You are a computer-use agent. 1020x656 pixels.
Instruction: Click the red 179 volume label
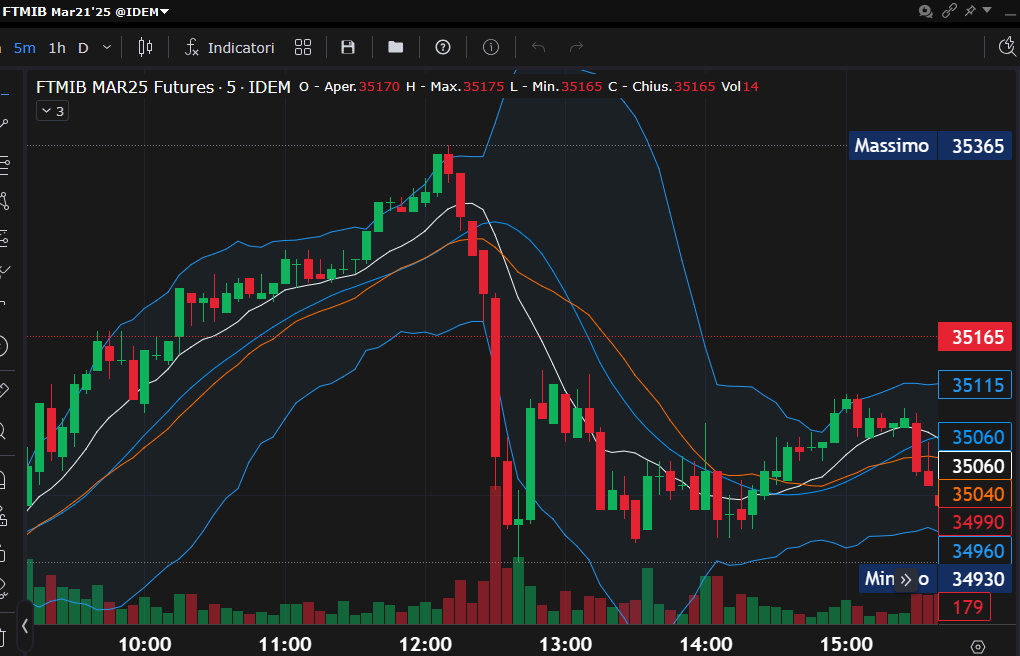964,607
